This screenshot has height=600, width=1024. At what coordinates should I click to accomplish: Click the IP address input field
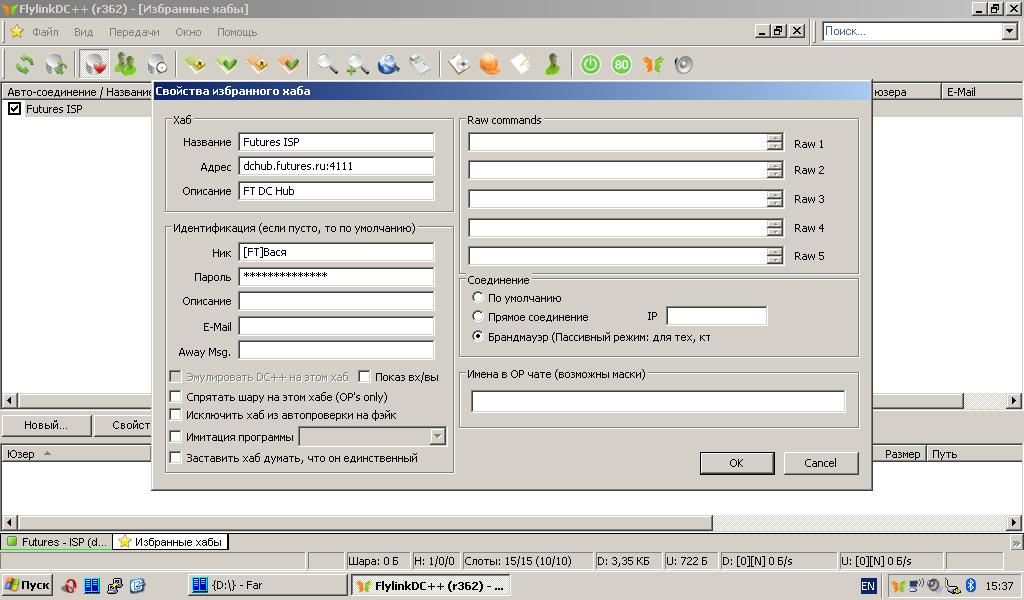click(716, 316)
